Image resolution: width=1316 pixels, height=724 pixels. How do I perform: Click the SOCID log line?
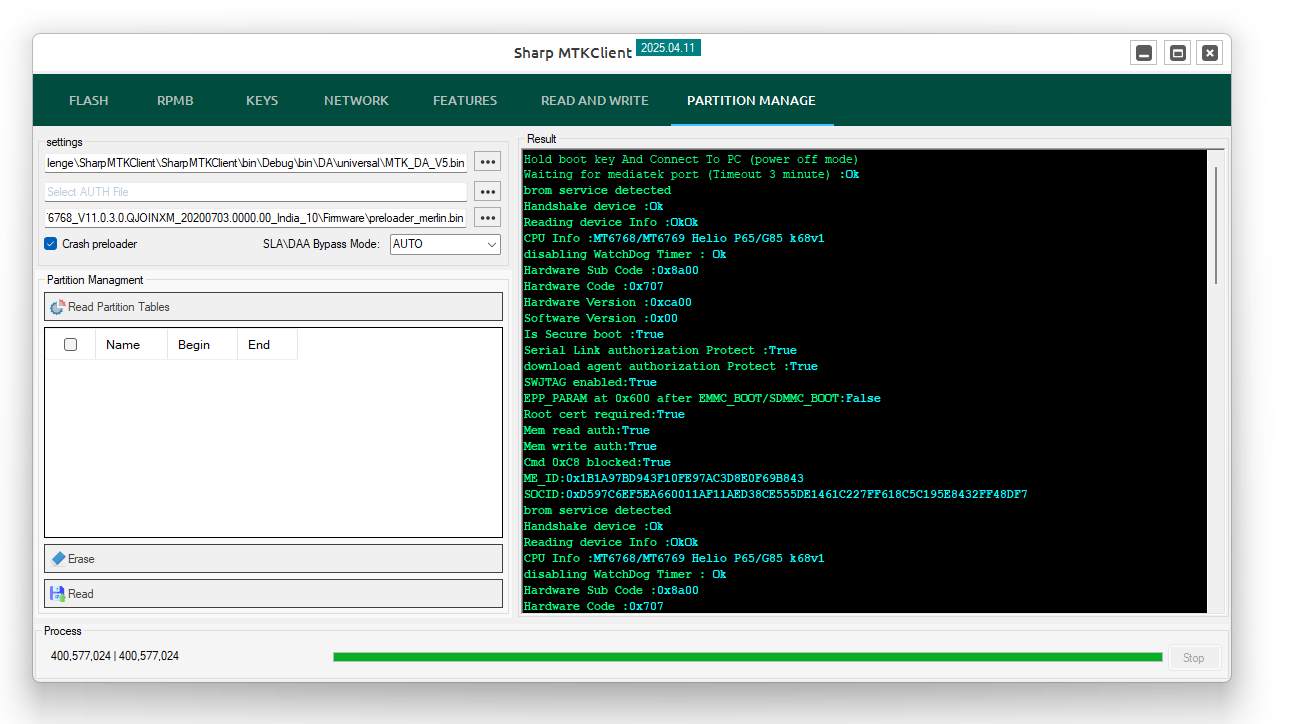[x=776, y=494]
